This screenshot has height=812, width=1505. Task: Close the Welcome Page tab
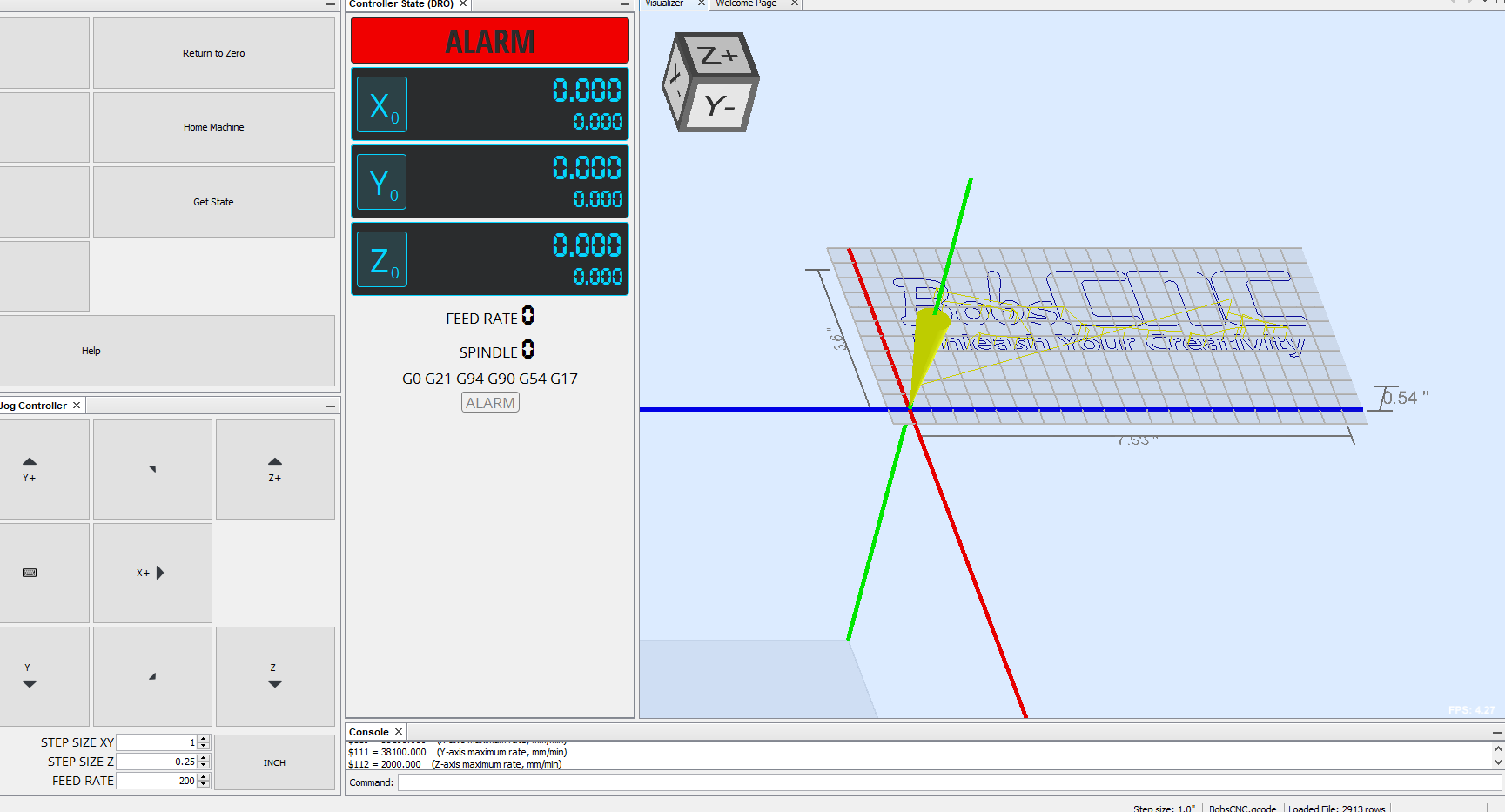pos(795,3)
